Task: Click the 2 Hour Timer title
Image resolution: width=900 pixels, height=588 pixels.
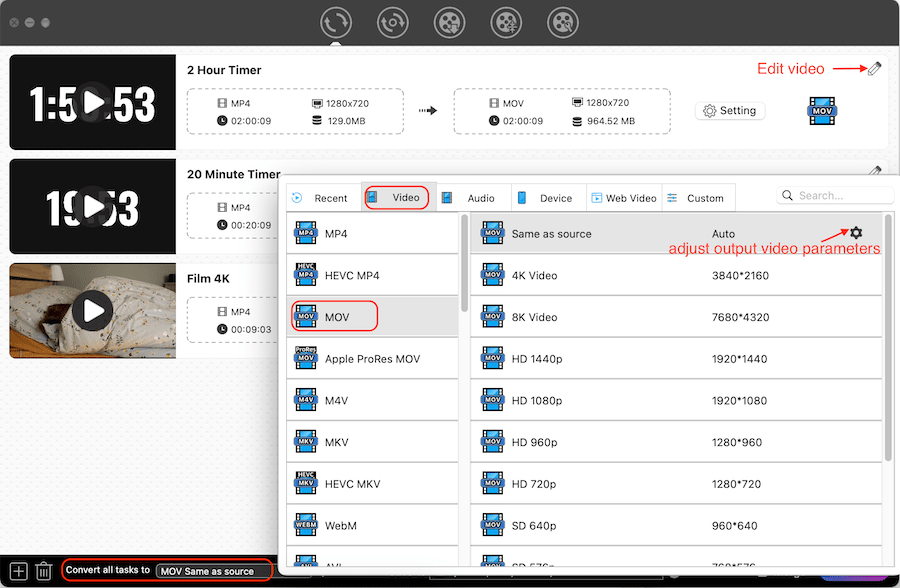Action: [x=224, y=70]
